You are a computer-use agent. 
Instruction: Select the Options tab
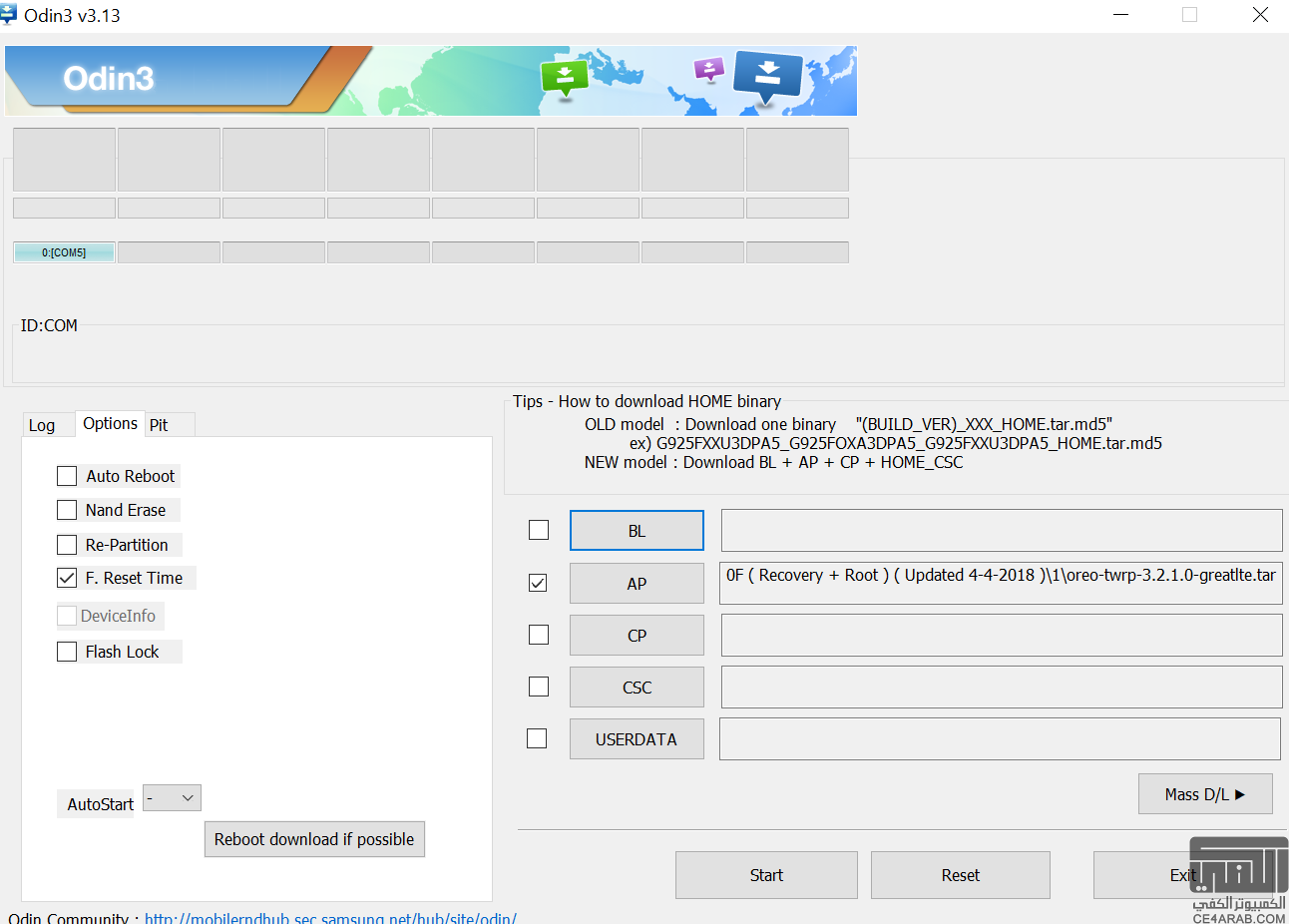110,423
